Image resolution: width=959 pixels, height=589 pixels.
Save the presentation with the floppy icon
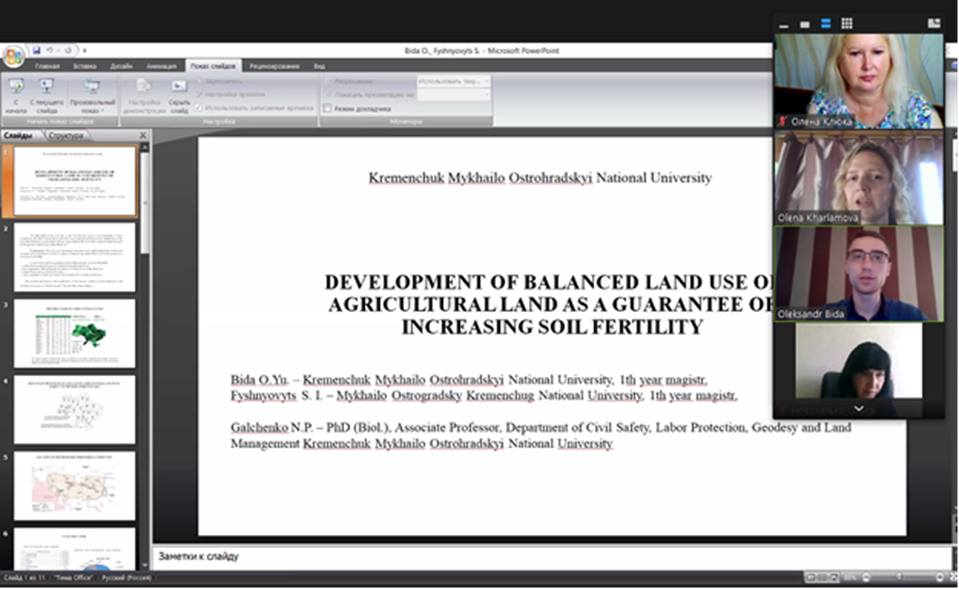37,50
